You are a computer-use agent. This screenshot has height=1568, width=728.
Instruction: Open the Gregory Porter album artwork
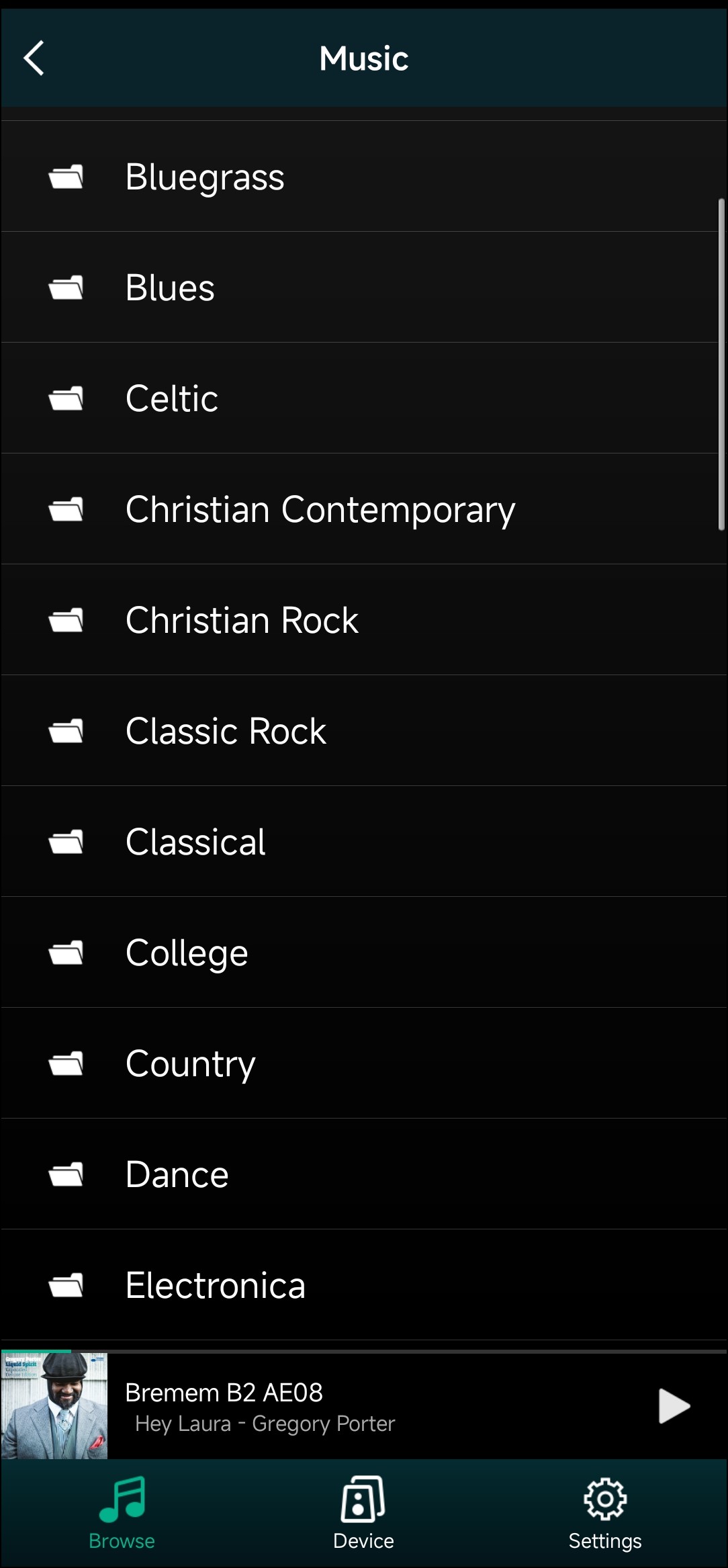point(54,1406)
